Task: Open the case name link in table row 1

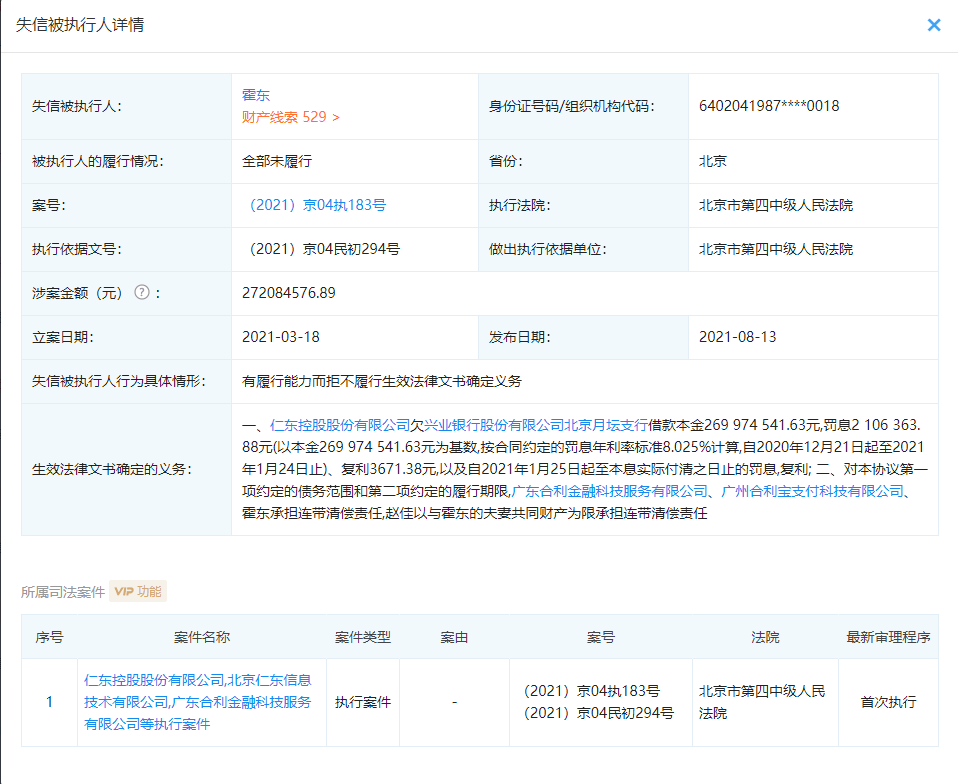Action: [198, 702]
